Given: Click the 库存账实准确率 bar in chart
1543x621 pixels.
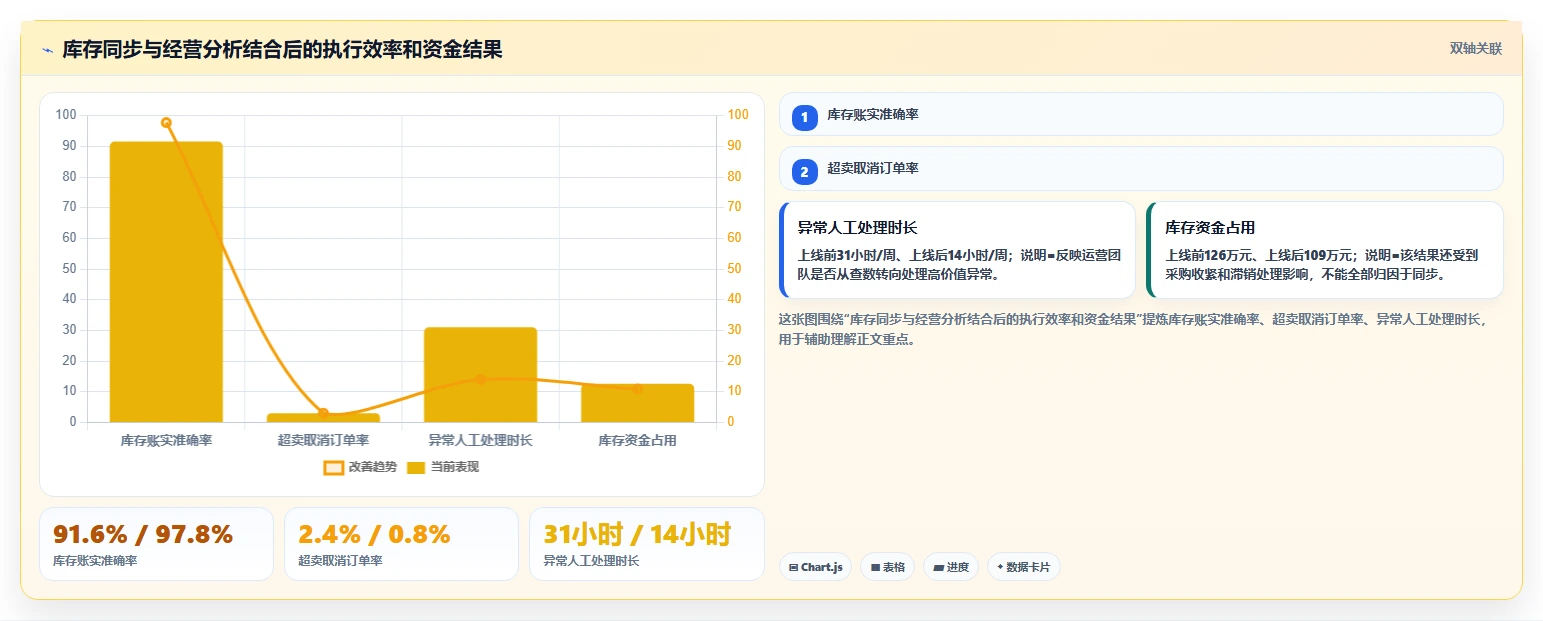Looking at the screenshot, I should (x=166, y=282).
